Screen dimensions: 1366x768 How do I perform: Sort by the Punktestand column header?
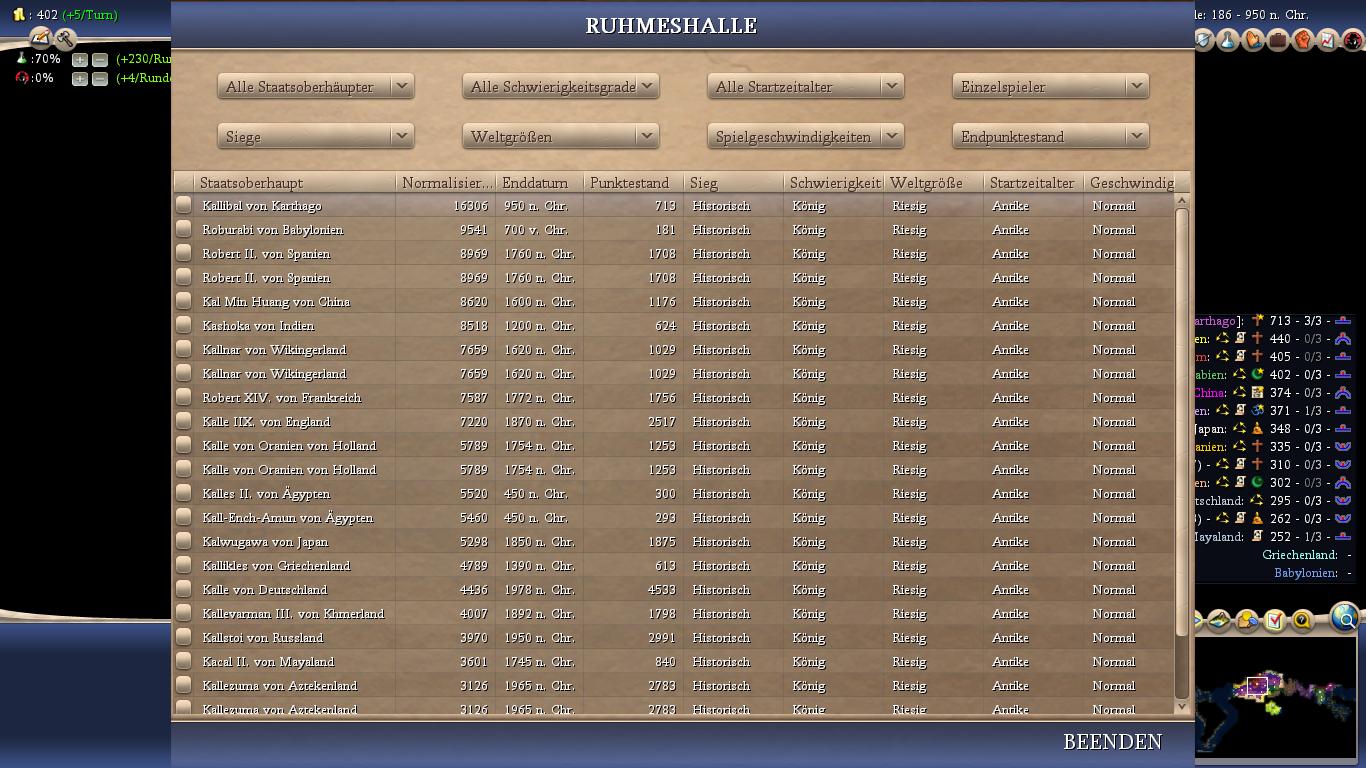pyautogui.click(x=633, y=183)
